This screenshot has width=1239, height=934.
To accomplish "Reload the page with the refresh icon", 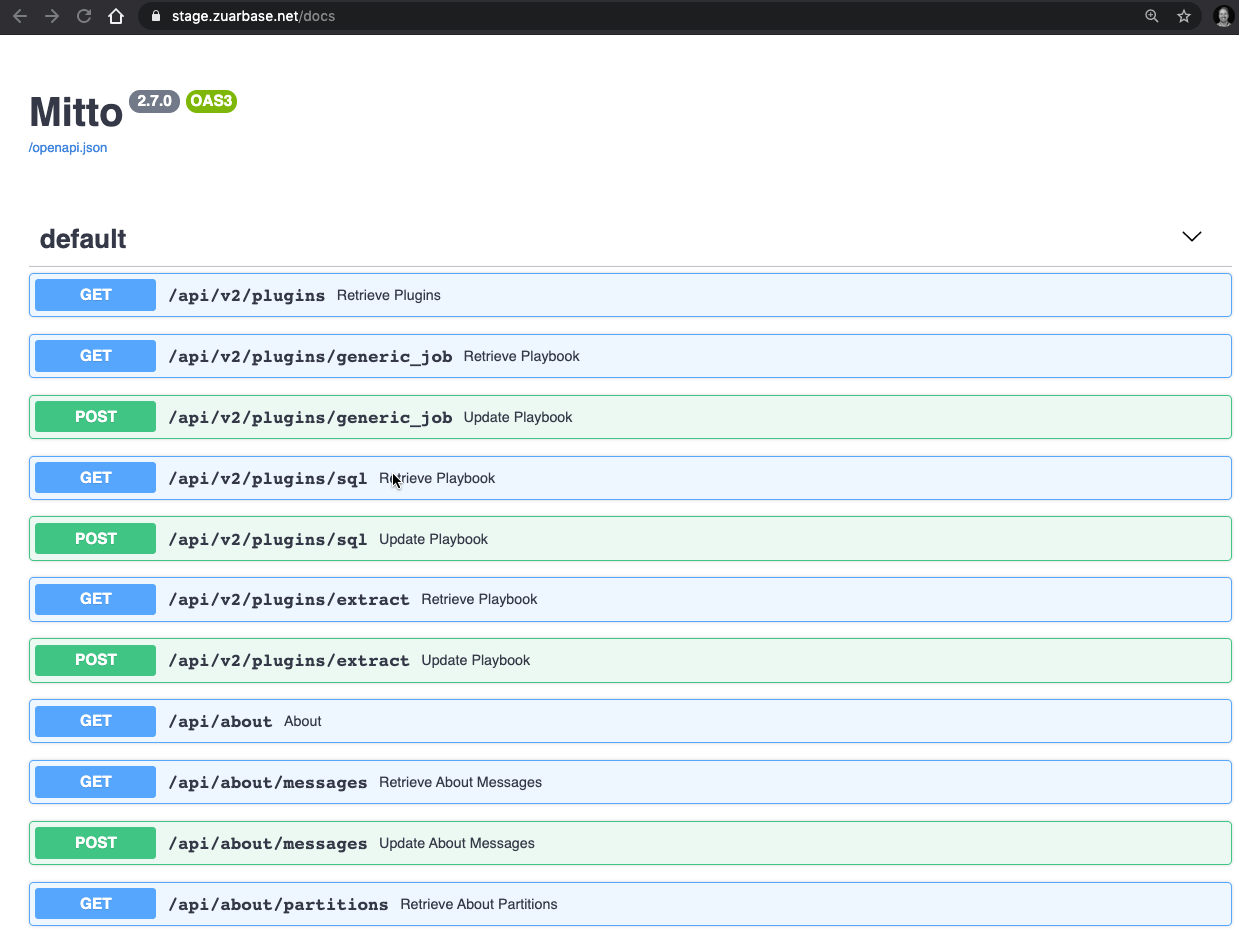I will tap(84, 16).
